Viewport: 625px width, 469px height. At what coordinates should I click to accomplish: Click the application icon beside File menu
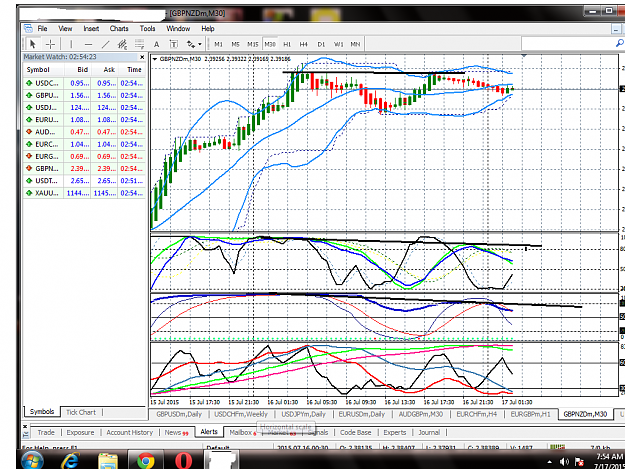(28, 29)
